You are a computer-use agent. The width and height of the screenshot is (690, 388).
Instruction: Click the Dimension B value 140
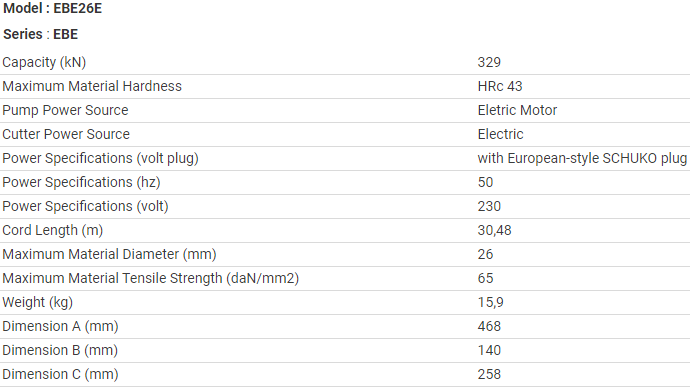point(489,351)
